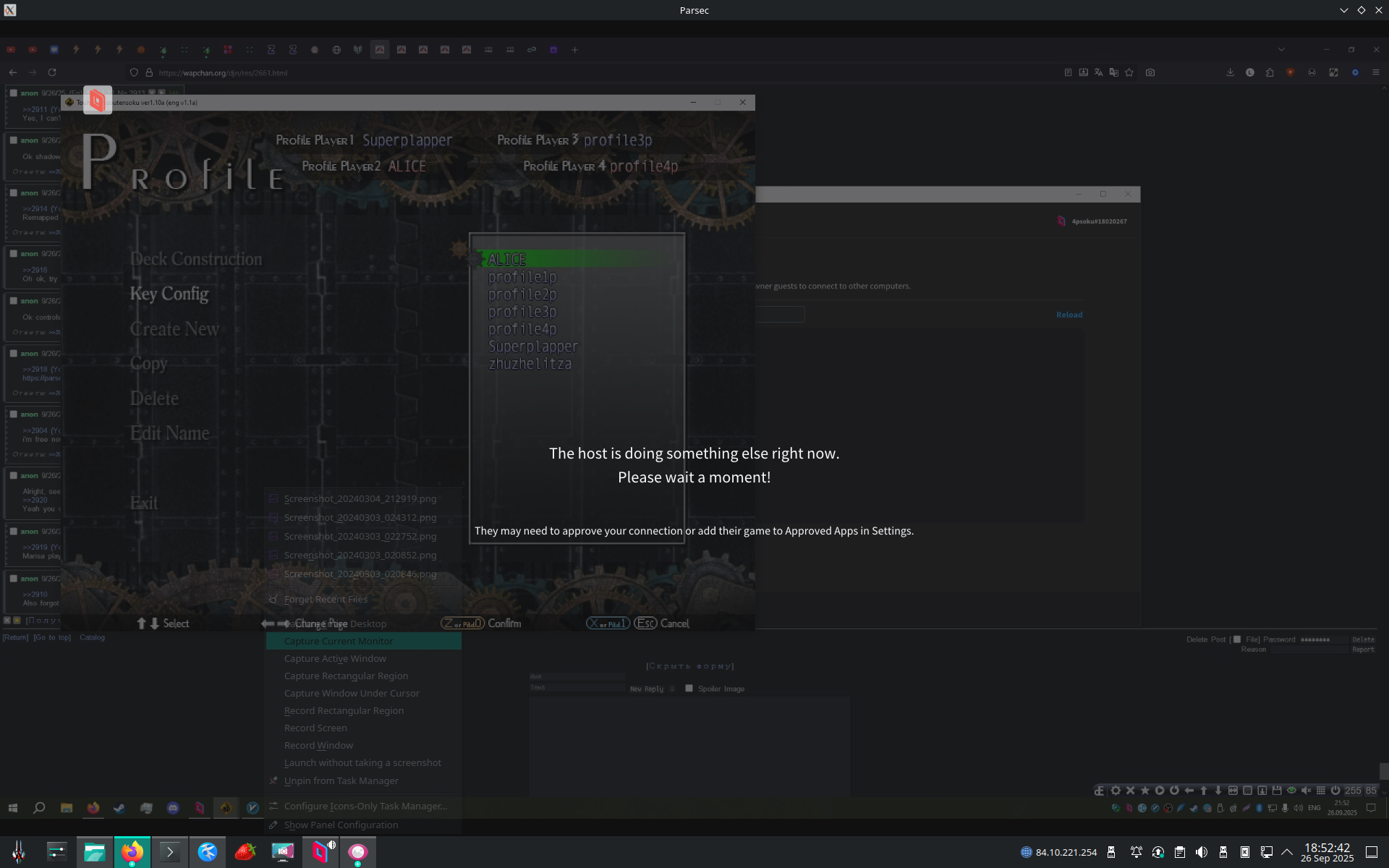Click the Reload link in Parsec window

(x=1069, y=315)
